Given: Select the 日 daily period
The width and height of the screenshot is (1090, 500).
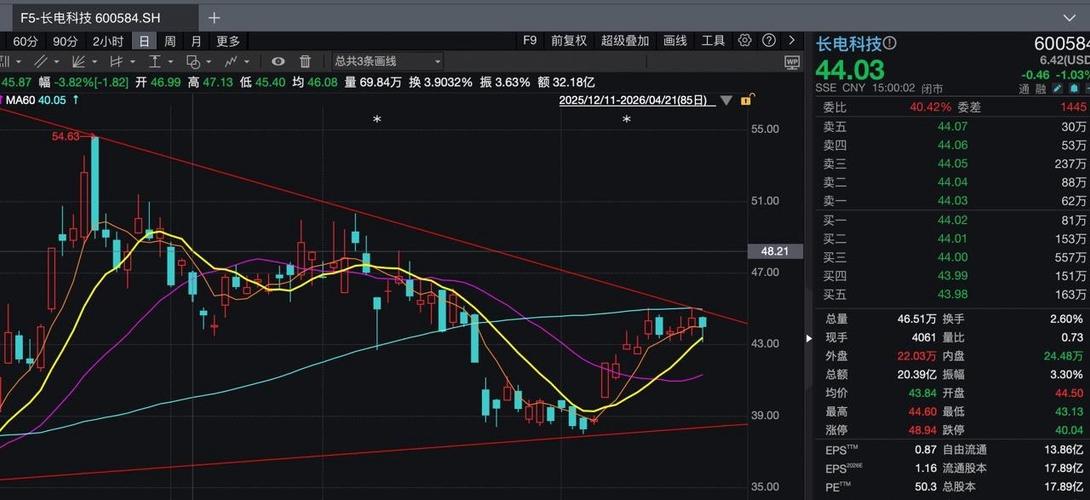Looking at the screenshot, I should click(144, 41).
